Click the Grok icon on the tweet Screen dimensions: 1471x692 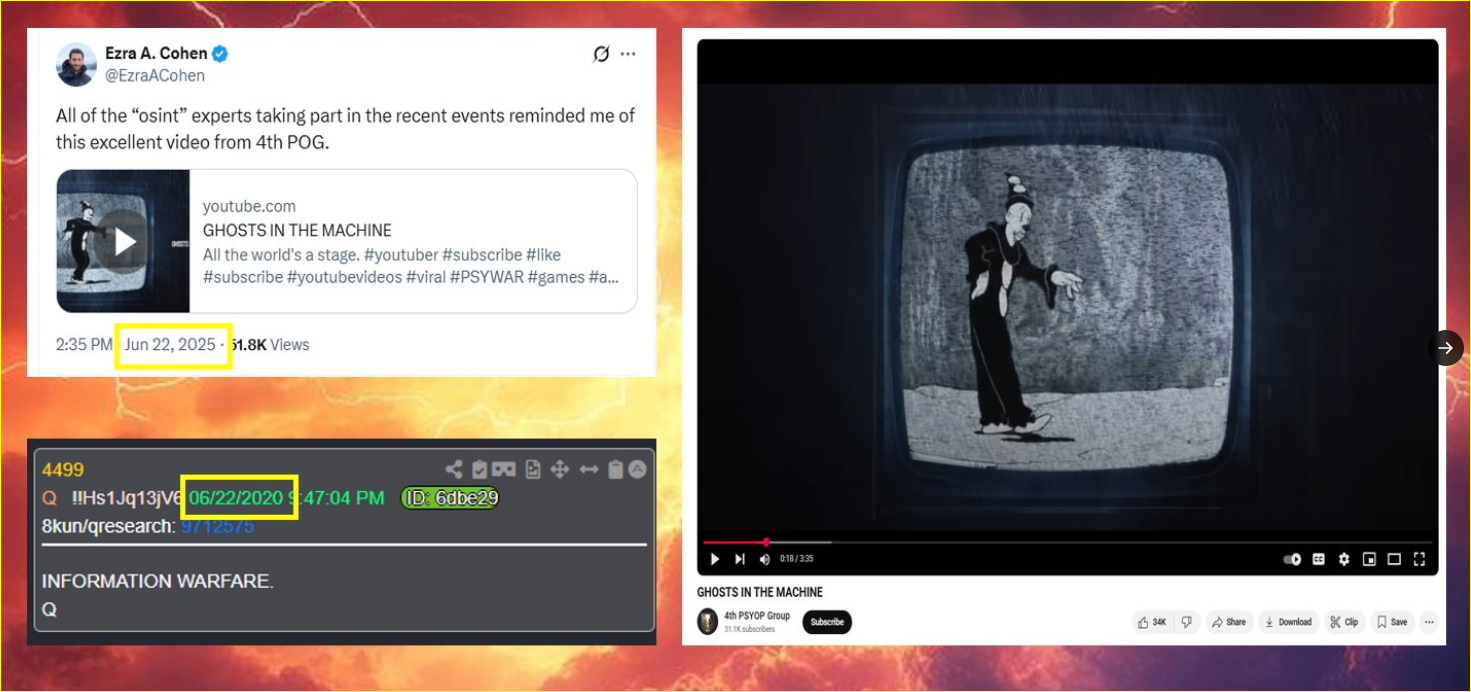[601, 54]
